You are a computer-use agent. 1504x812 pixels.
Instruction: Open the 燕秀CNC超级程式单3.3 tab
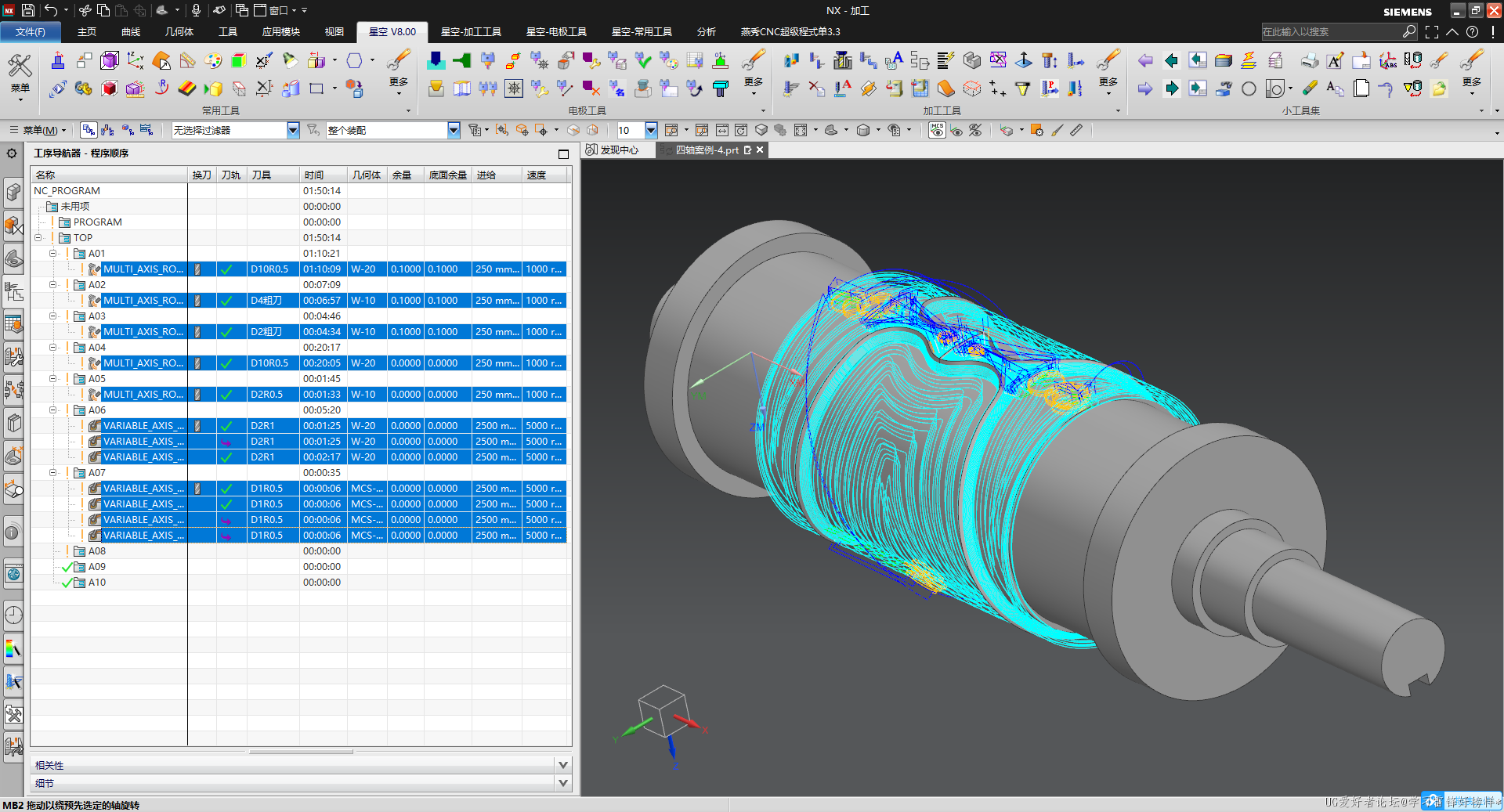point(790,31)
